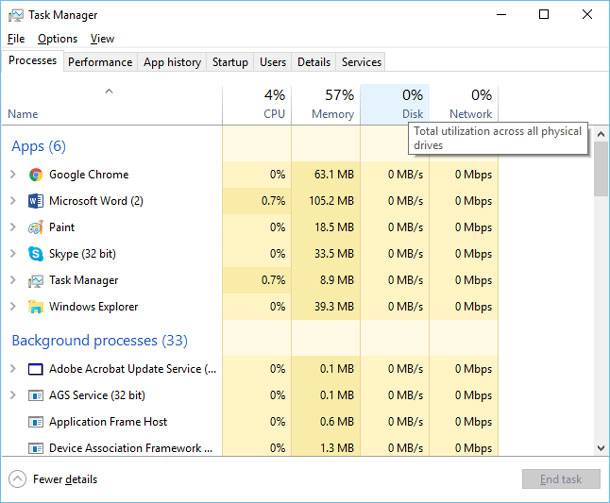Click Google Chrome's 63.1 MB memory value
This screenshot has height=503, width=610.
[x=334, y=175]
